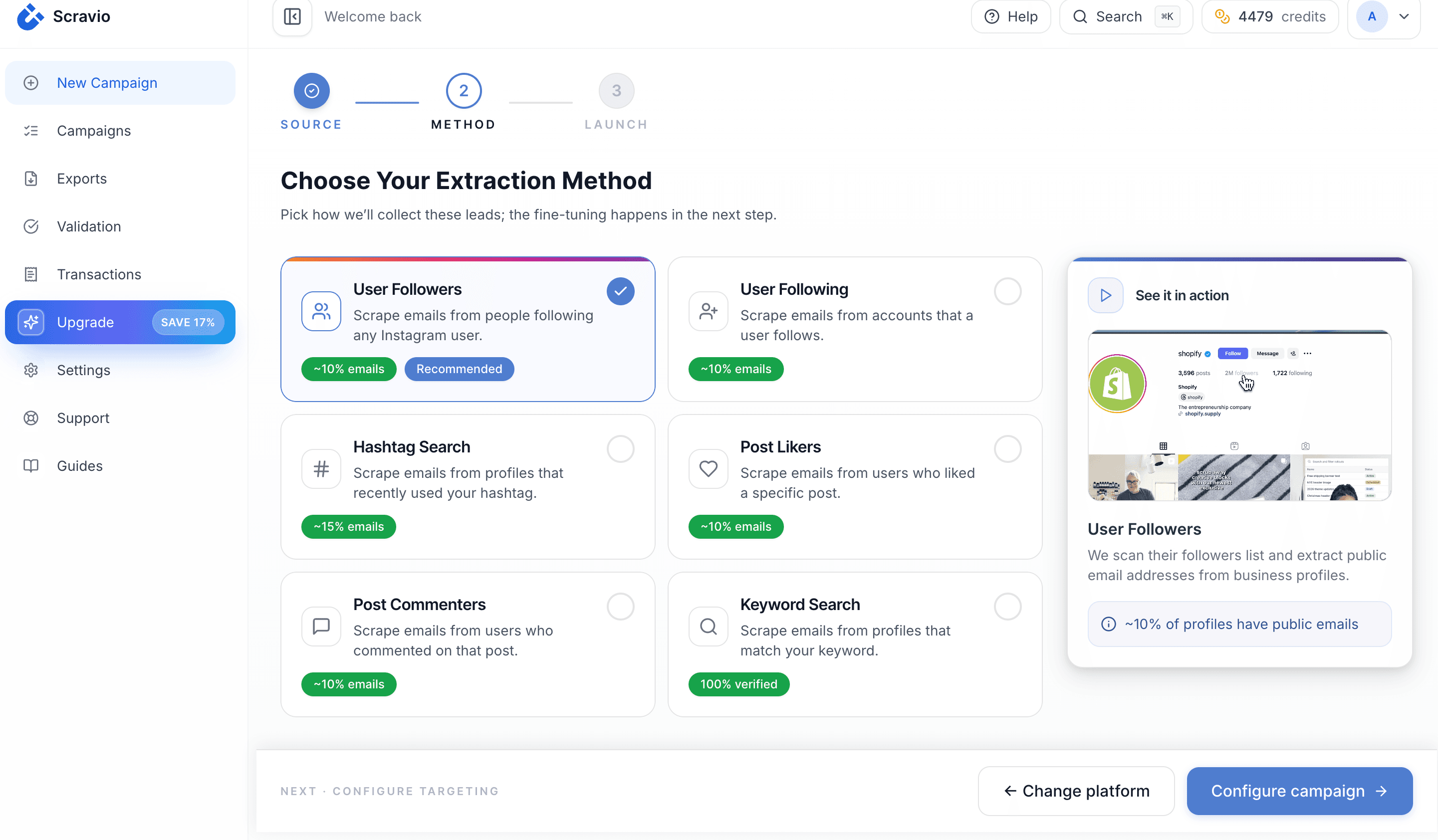Click the comment bubble icon on Post Commenters
The image size is (1438, 840).
click(x=321, y=626)
